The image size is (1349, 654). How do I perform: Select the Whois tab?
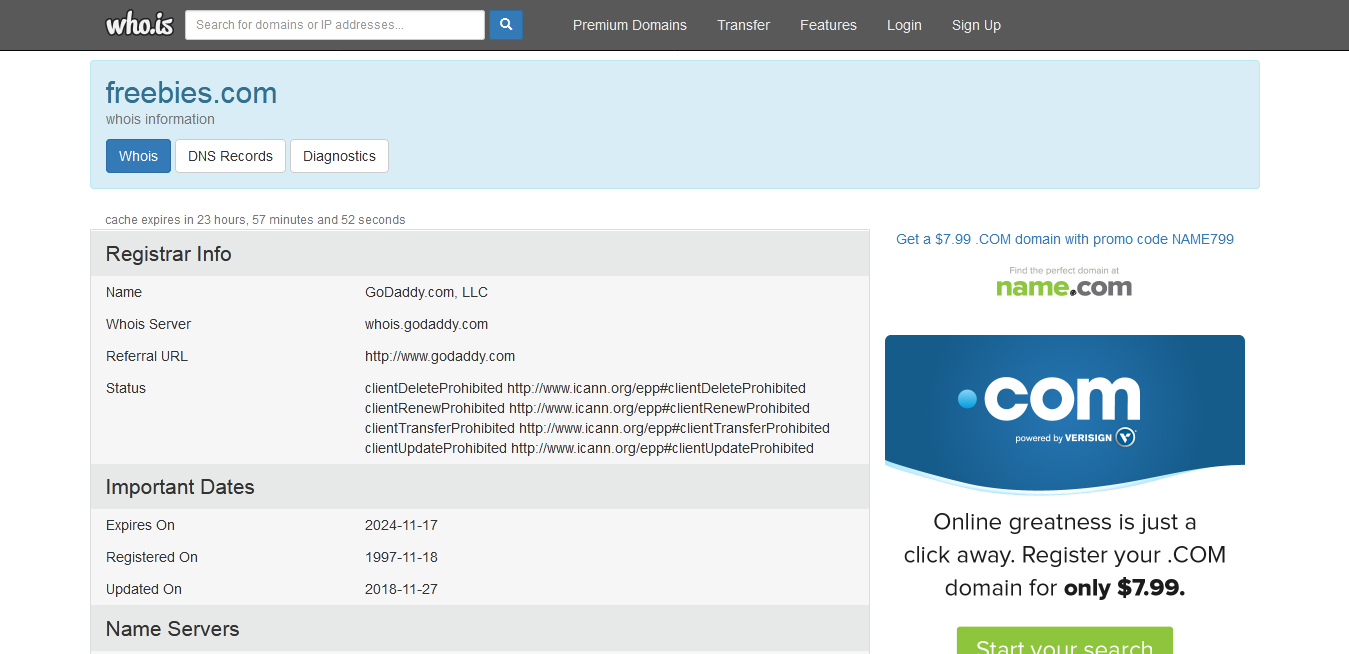[x=138, y=156]
